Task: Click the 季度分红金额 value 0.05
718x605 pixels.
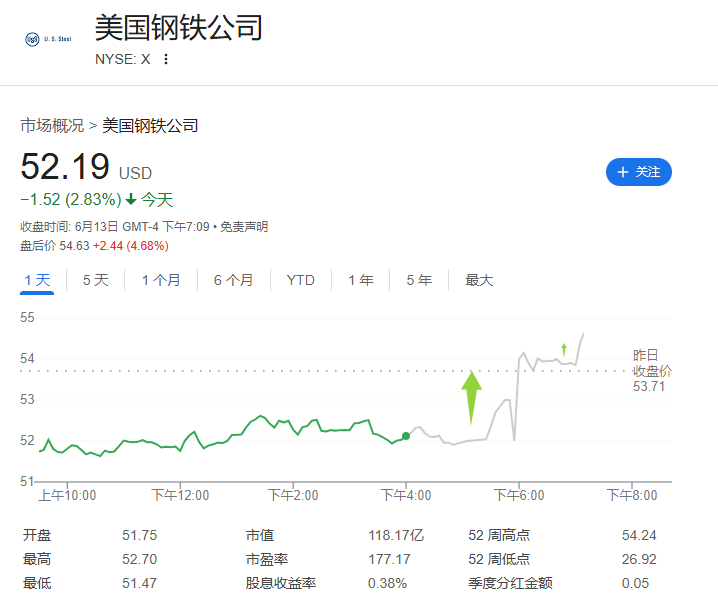Action: coord(635,583)
